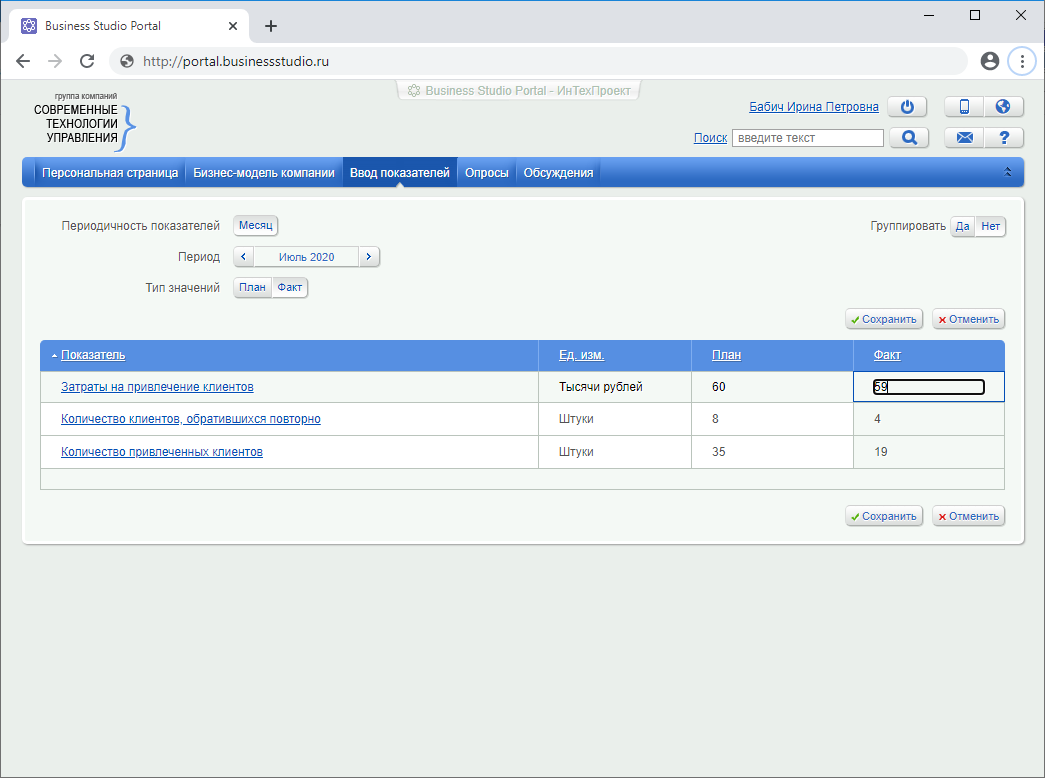Open the Месяц periodicity selector
1045x778 pixels.
[x=255, y=226]
